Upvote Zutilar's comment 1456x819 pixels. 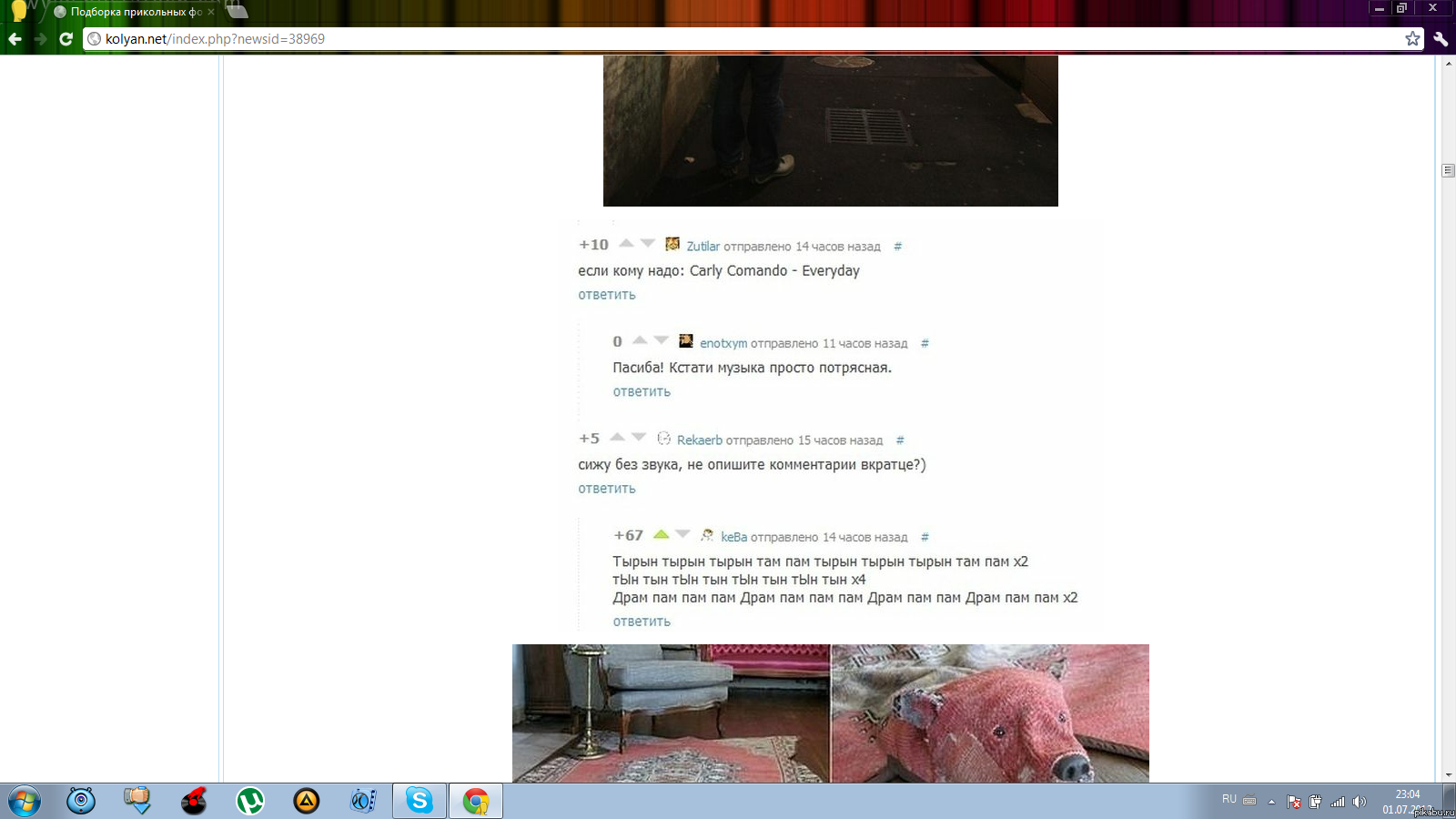tap(626, 243)
